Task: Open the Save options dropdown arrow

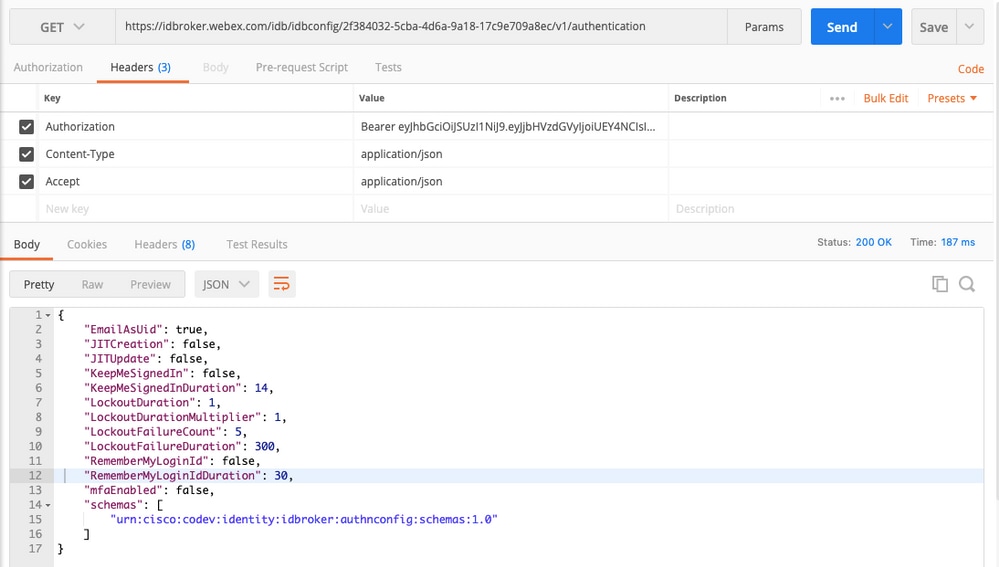Action: click(971, 27)
